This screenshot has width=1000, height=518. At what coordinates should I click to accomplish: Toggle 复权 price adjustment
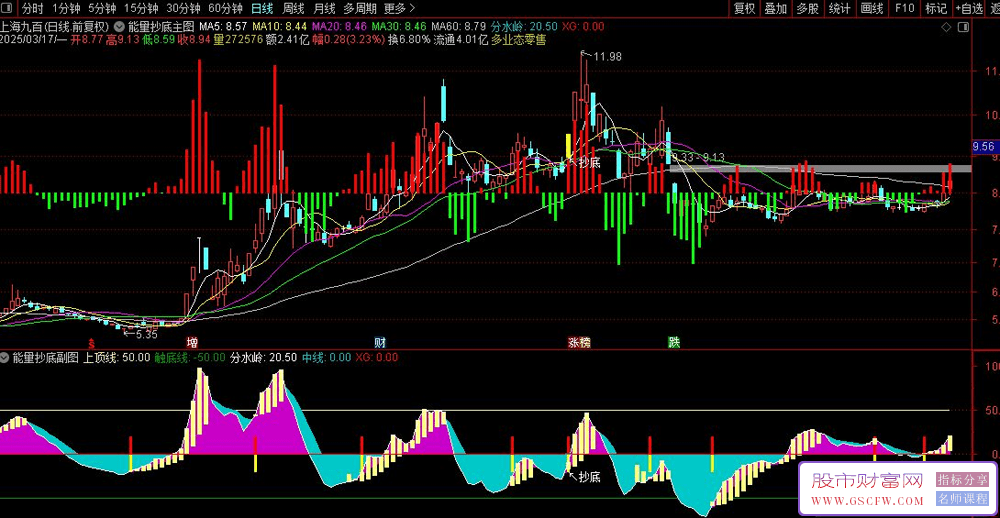tap(744, 8)
